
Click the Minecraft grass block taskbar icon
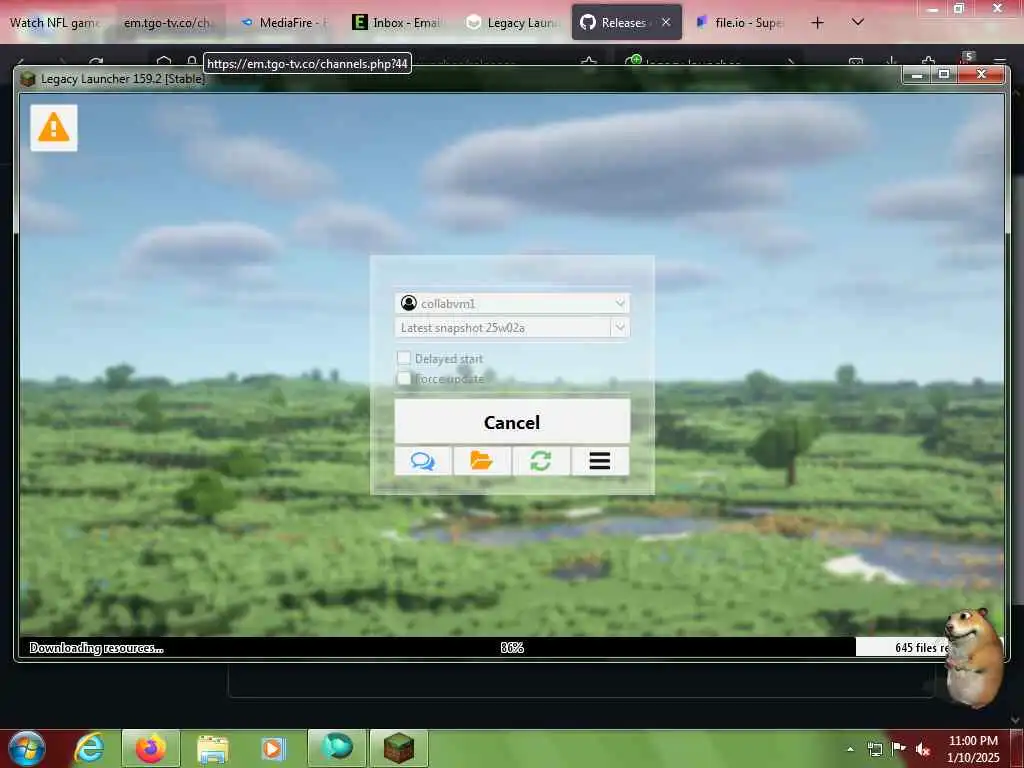coord(399,748)
